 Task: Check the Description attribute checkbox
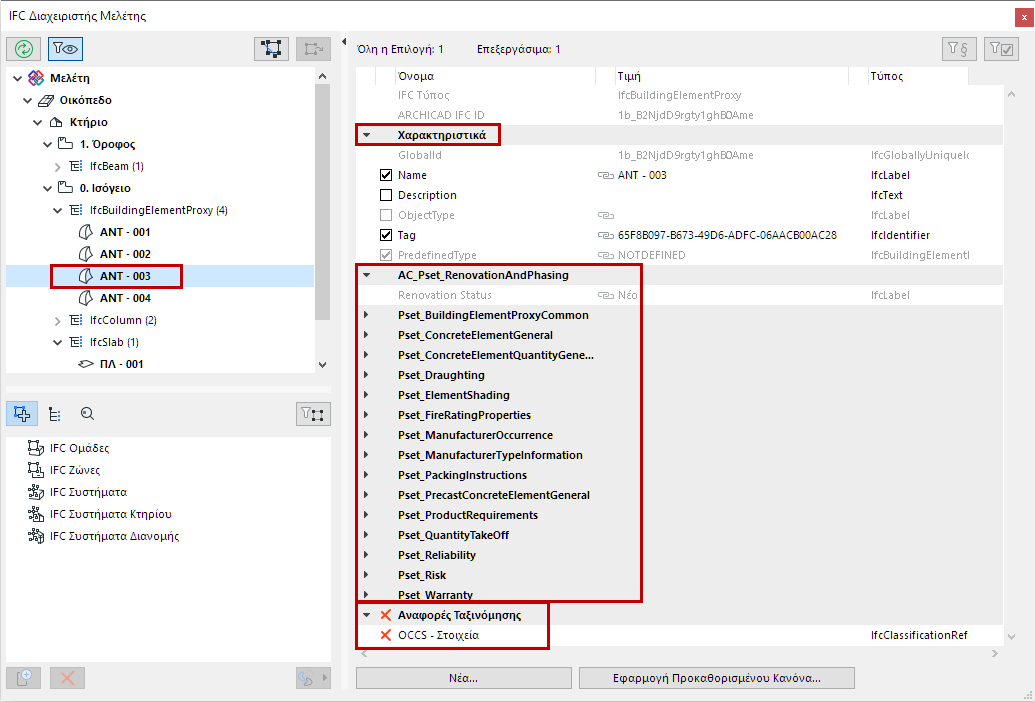[x=386, y=195]
